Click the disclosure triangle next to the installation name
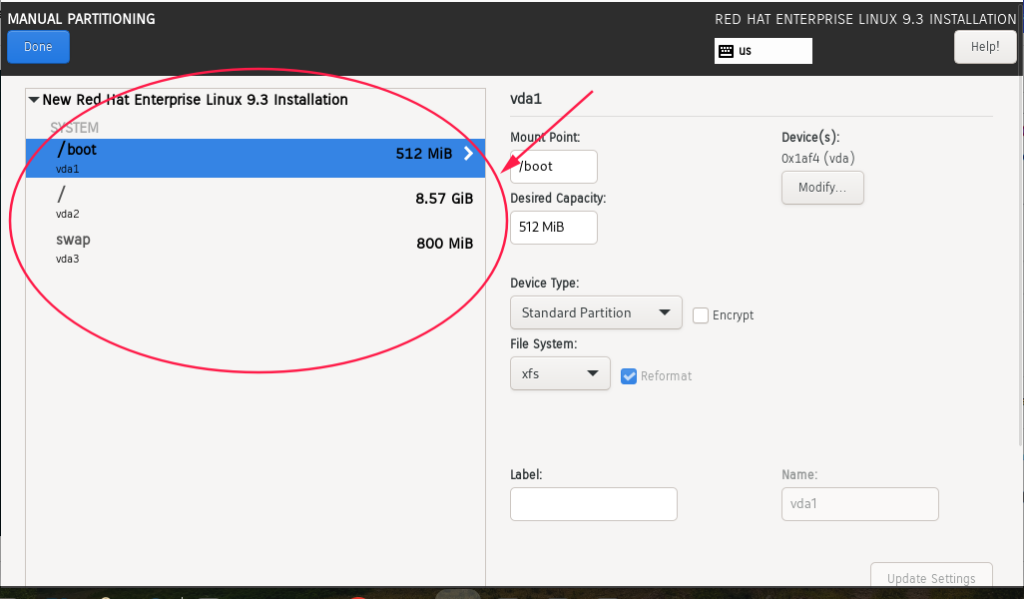This screenshot has width=1024, height=599. (33, 100)
